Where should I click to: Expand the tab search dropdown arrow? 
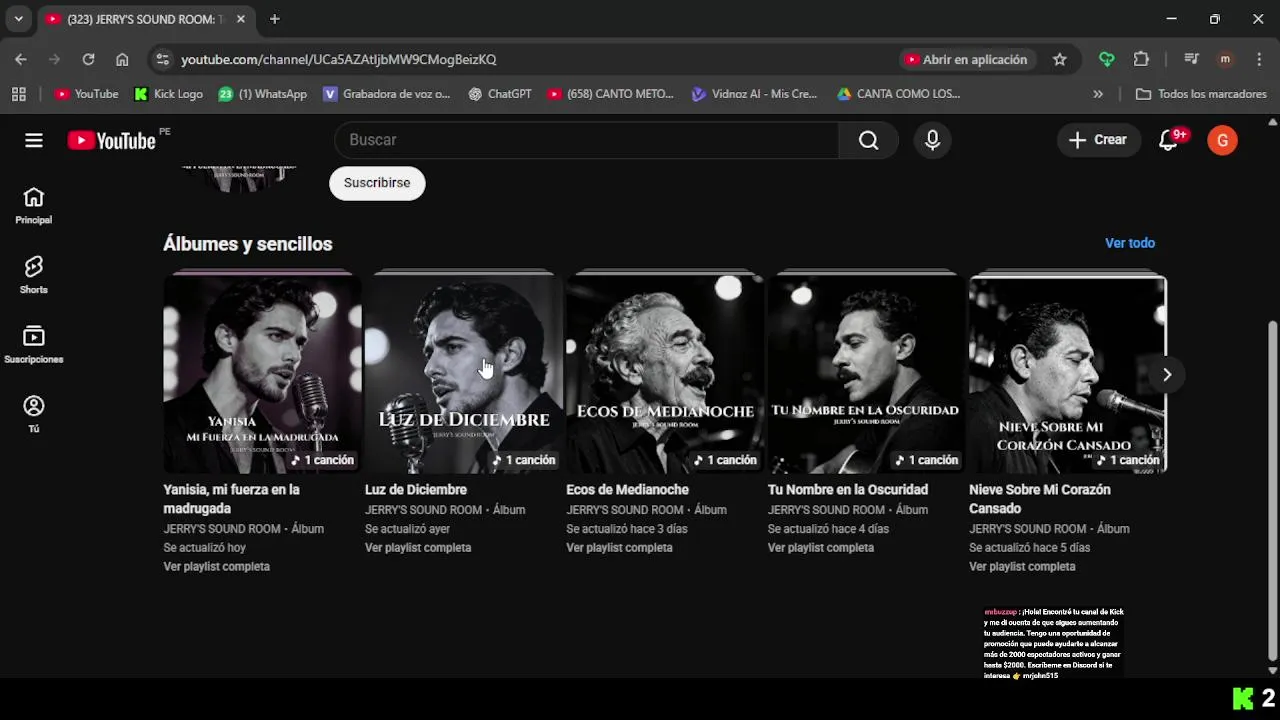[x=18, y=19]
